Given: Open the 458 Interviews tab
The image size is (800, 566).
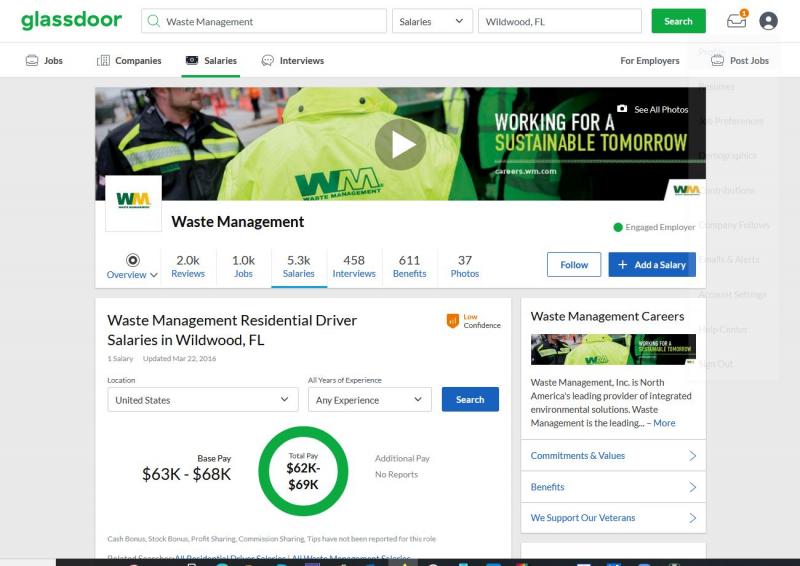Looking at the screenshot, I should [x=354, y=266].
